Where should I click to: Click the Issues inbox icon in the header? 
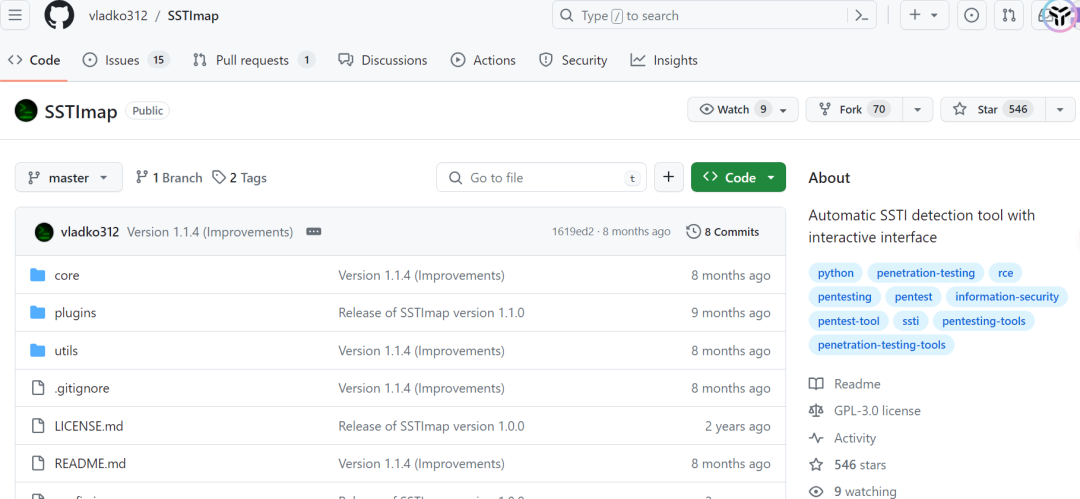971,15
